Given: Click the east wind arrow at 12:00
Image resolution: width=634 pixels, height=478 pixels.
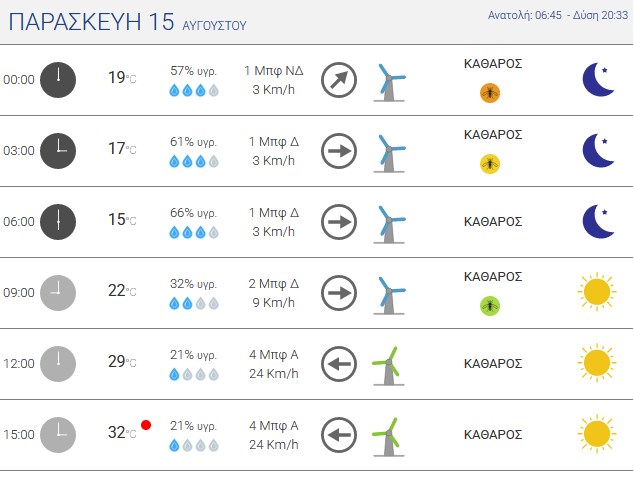Looking at the screenshot, I should pyautogui.click(x=339, y=364).
